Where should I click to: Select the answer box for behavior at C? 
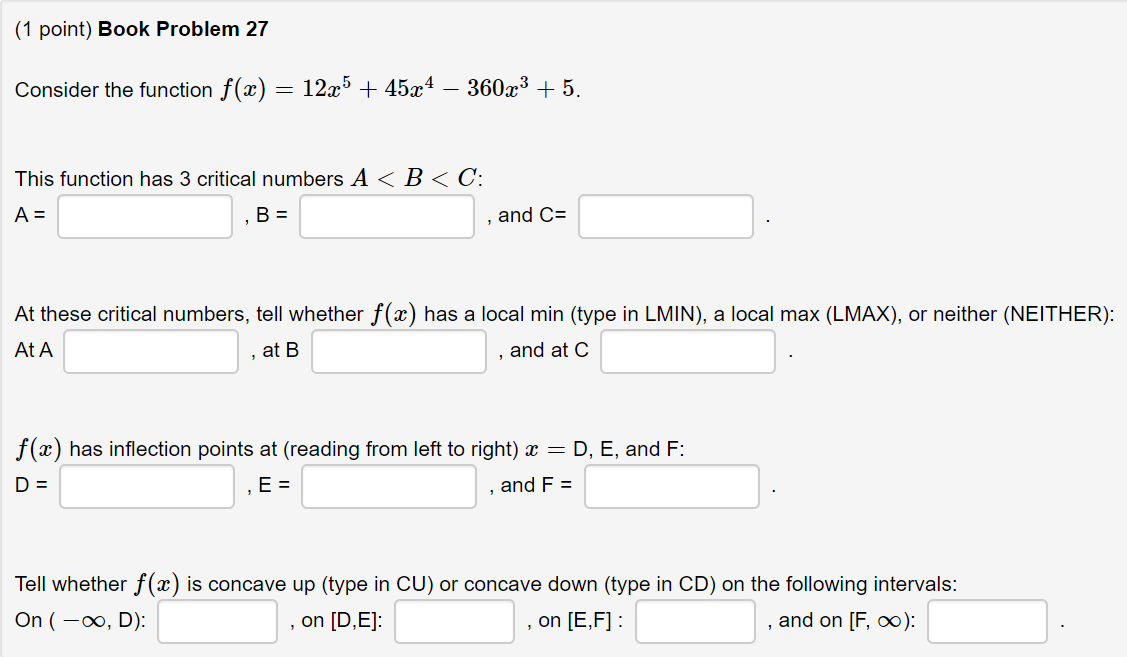pyautogui.click(x=687, y=351)
